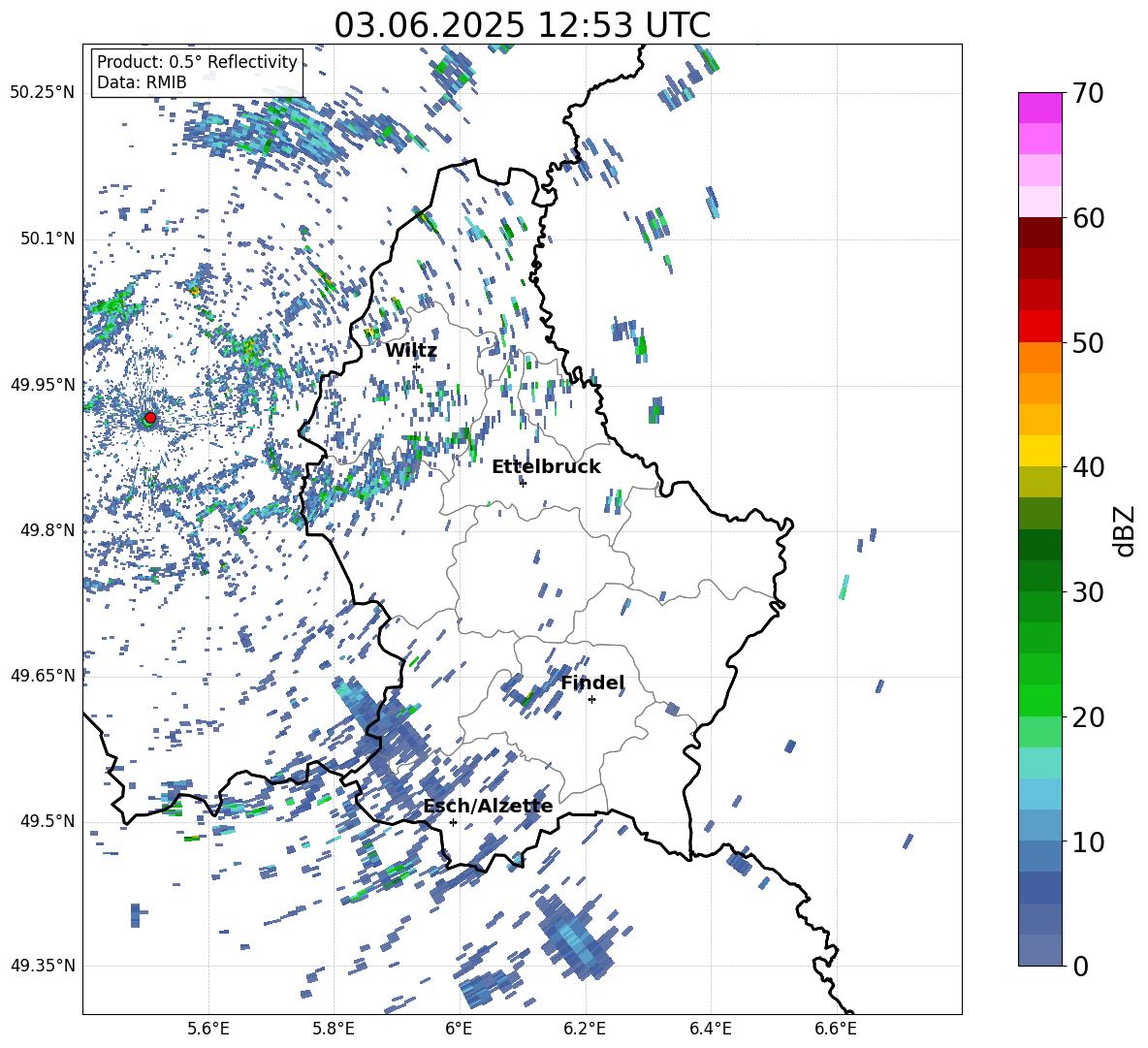Click the Data: RMIB text
1148x1048 pixels.
142,82
